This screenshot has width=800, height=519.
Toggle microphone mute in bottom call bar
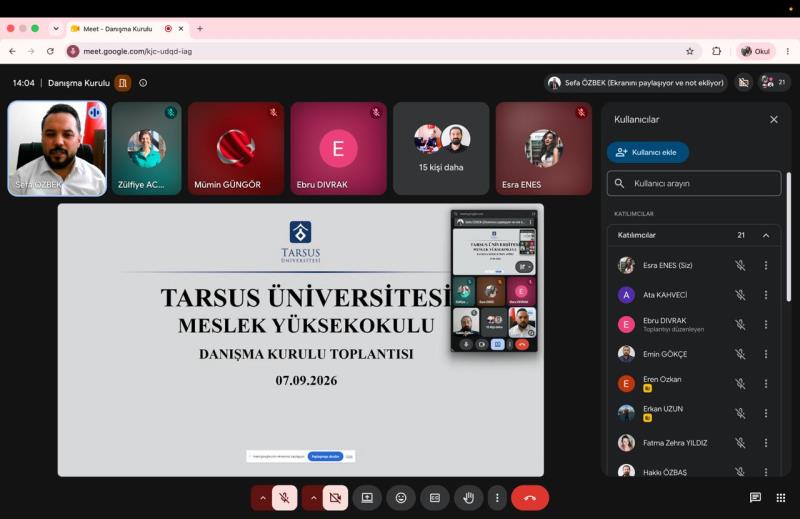(x=284, y=498)
